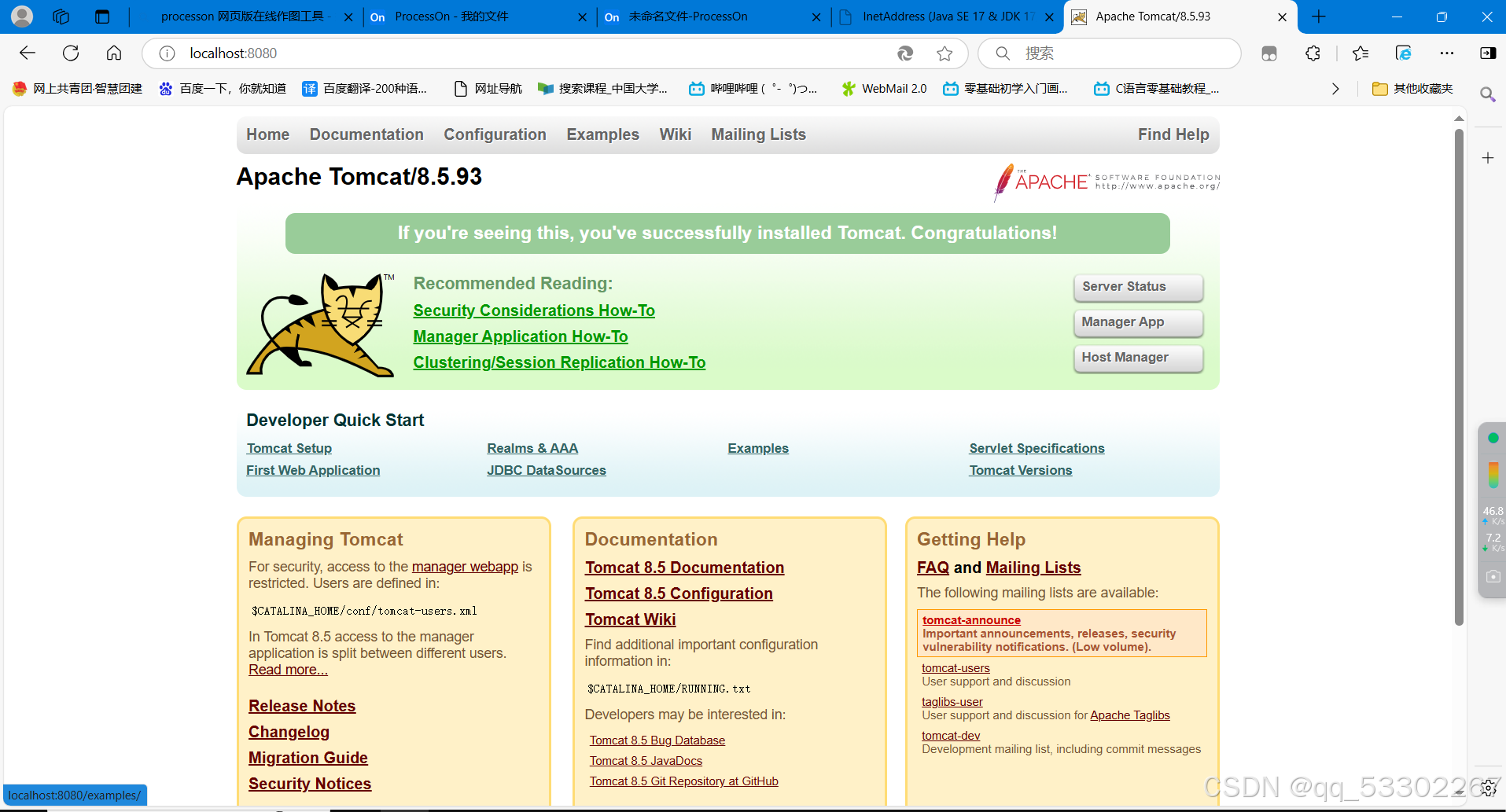Open Security Considerations How-To link
The height and width of the screenshot is (812, 1506).
click(534, 310)
